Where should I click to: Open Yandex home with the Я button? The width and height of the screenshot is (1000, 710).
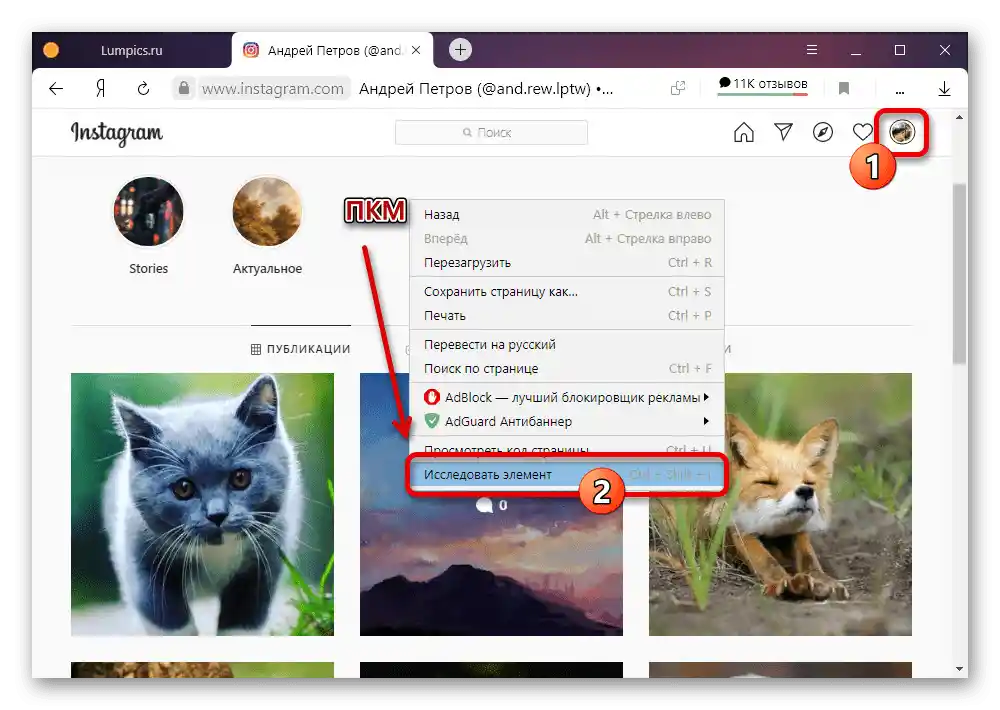click(x=100, y=89)
